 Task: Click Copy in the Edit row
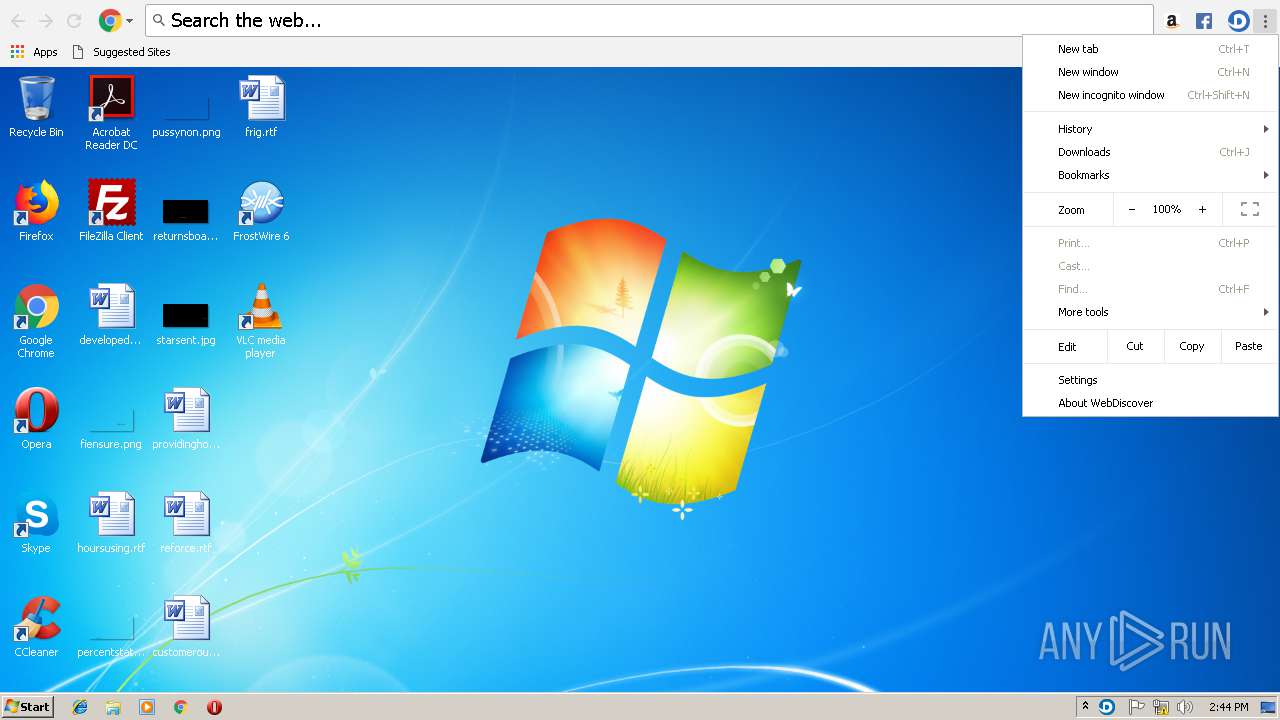1192,346
